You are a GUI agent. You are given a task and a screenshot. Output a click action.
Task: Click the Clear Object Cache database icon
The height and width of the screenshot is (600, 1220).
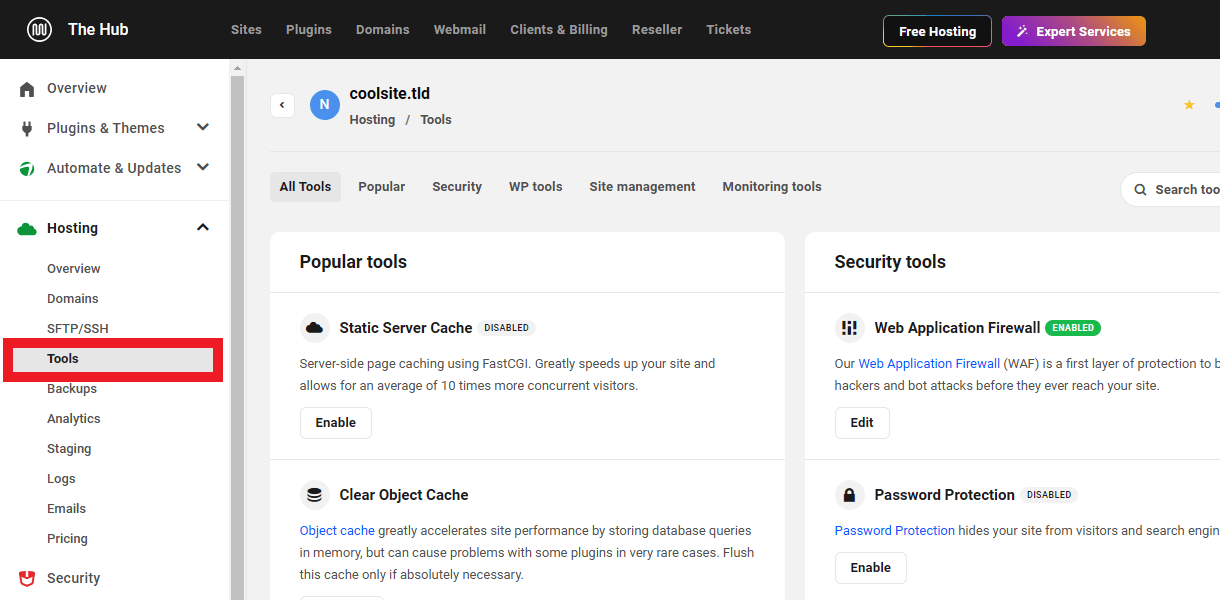tap(315, 495)
